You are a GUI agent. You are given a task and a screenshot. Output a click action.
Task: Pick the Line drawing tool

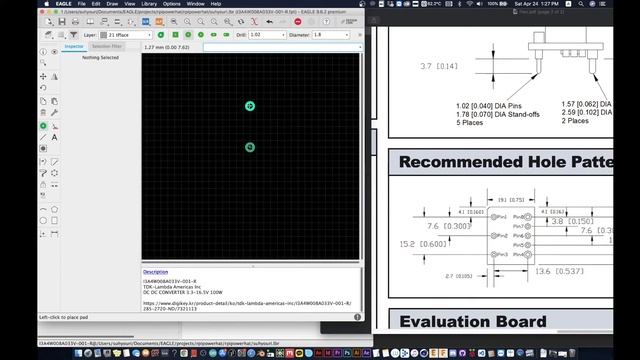(43, 138)
